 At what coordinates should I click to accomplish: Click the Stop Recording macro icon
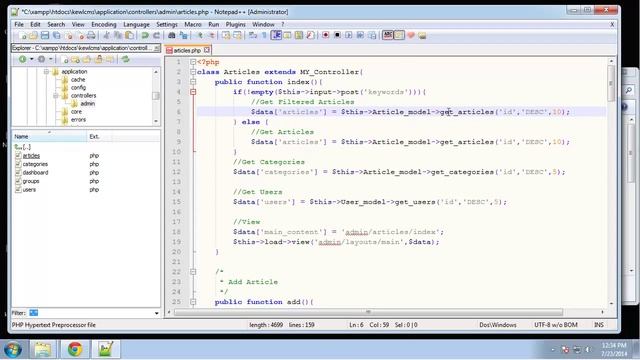(x=337, y=36)
